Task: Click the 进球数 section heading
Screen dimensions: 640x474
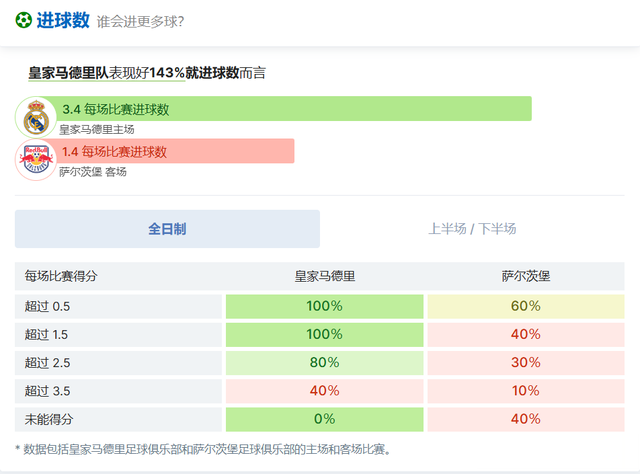Action: (63, 20)
